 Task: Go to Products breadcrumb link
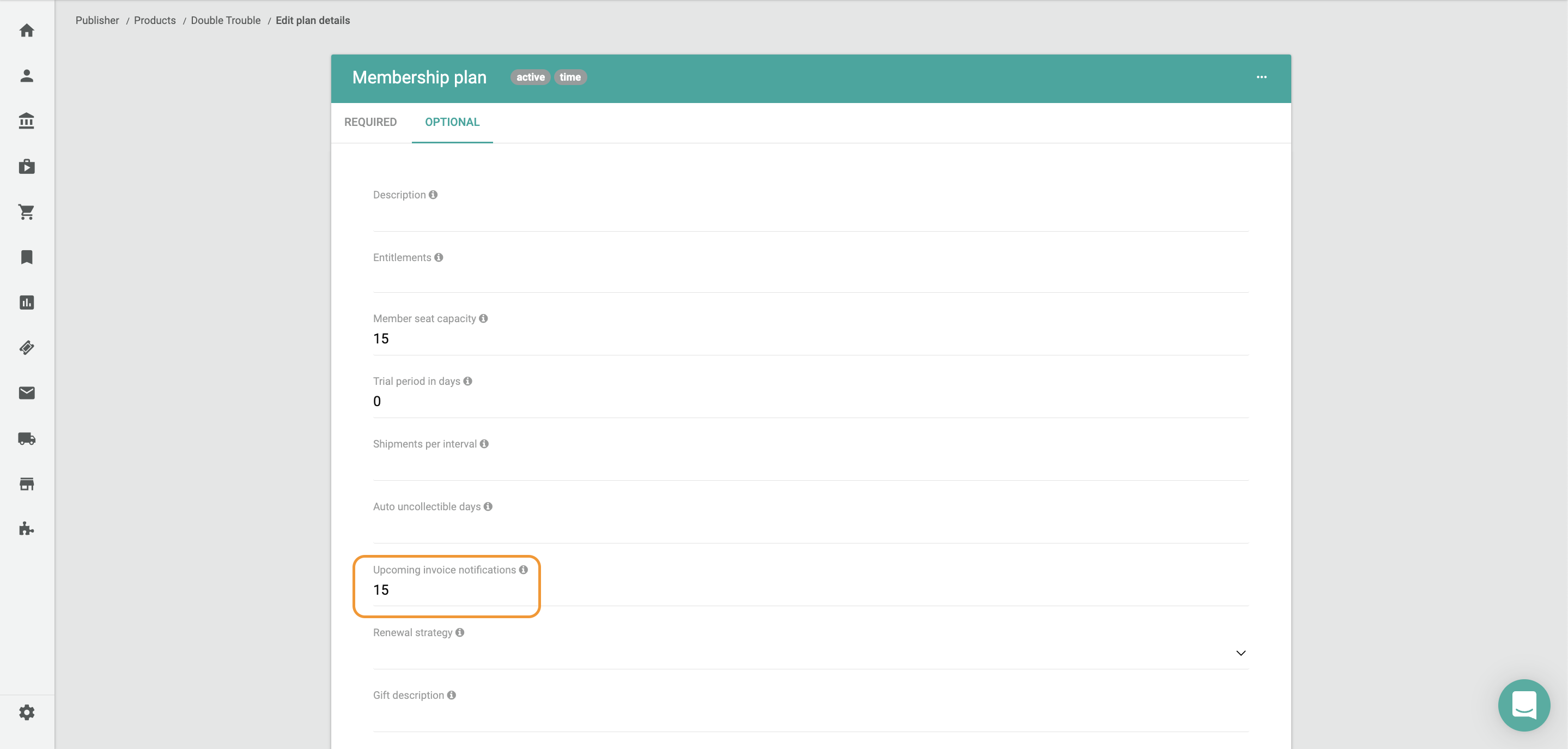coord(155,21)
